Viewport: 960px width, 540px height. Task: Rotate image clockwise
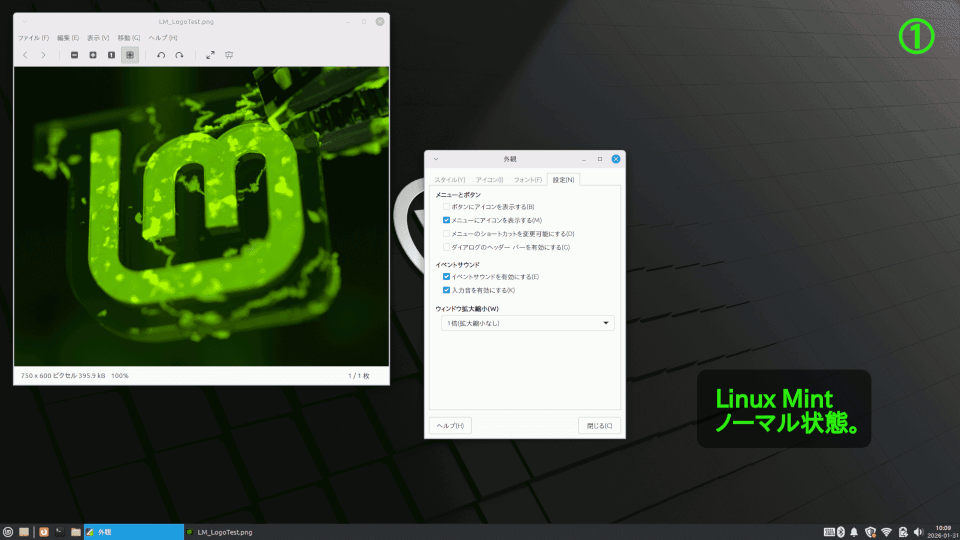coord(179,55)
